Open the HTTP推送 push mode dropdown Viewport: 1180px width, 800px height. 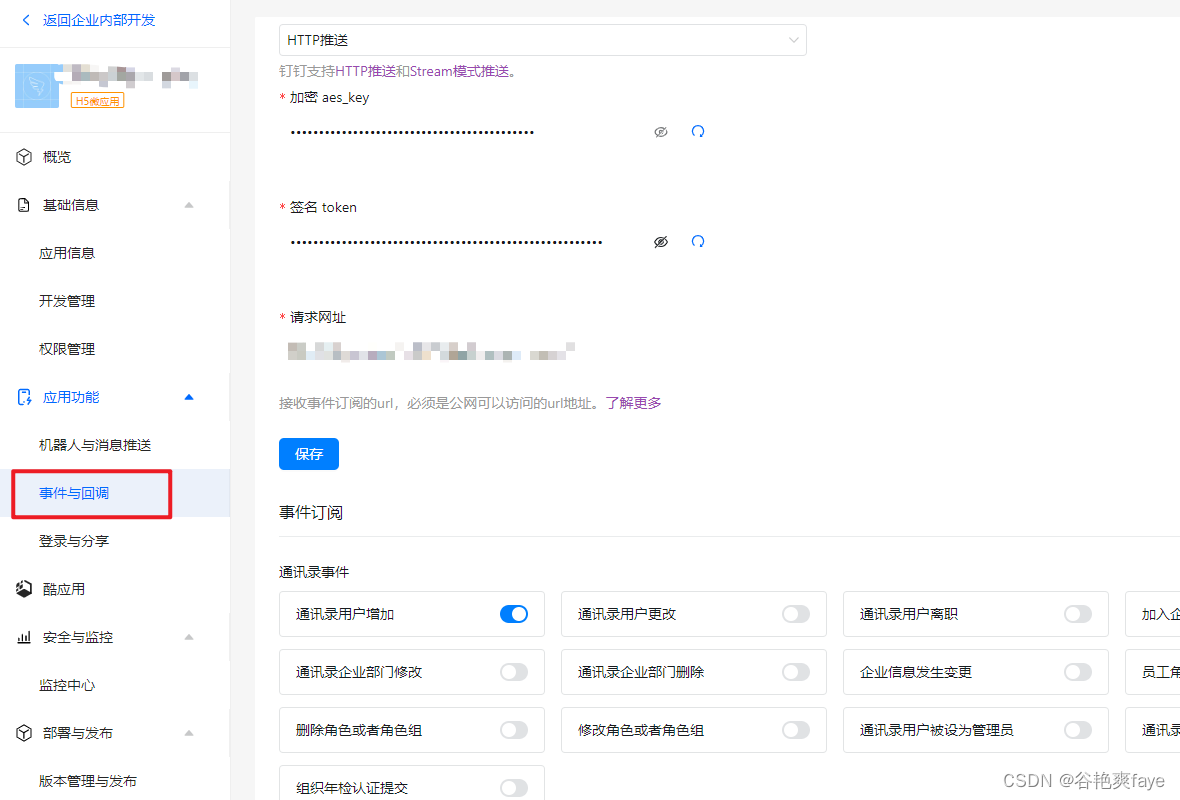(x=543, y=40)
